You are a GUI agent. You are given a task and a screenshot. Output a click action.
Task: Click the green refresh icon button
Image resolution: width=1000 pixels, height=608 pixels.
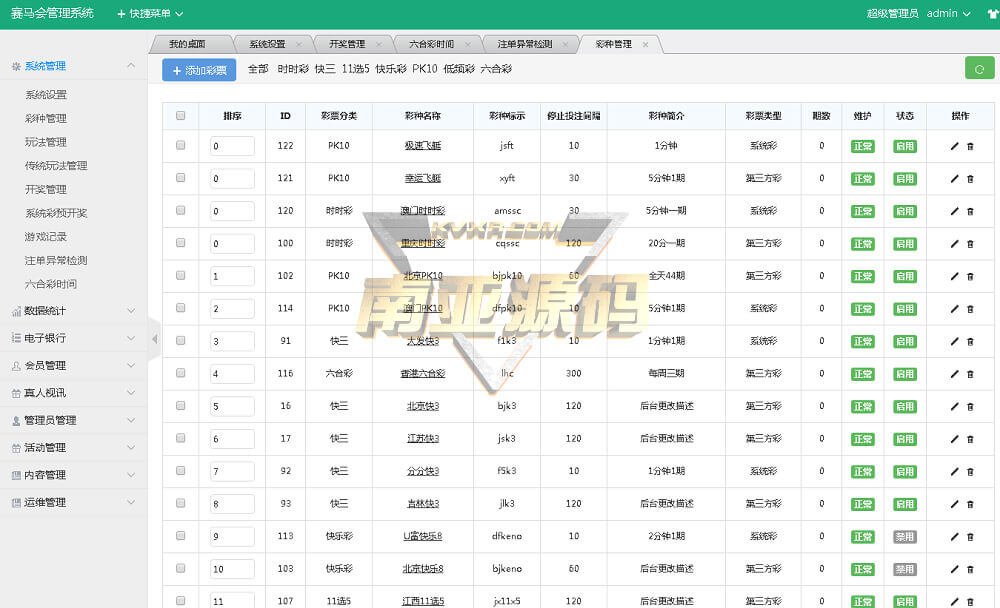[x=979, y=69]
